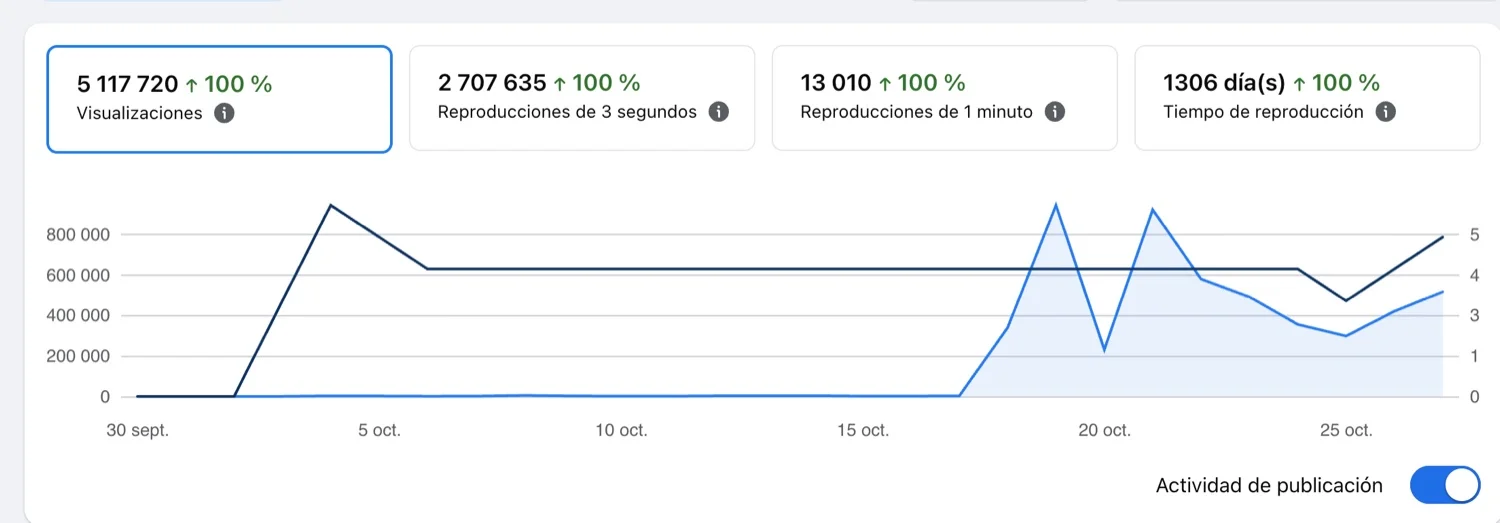Click the 30 sept. date label

click(x=138, y=430)
